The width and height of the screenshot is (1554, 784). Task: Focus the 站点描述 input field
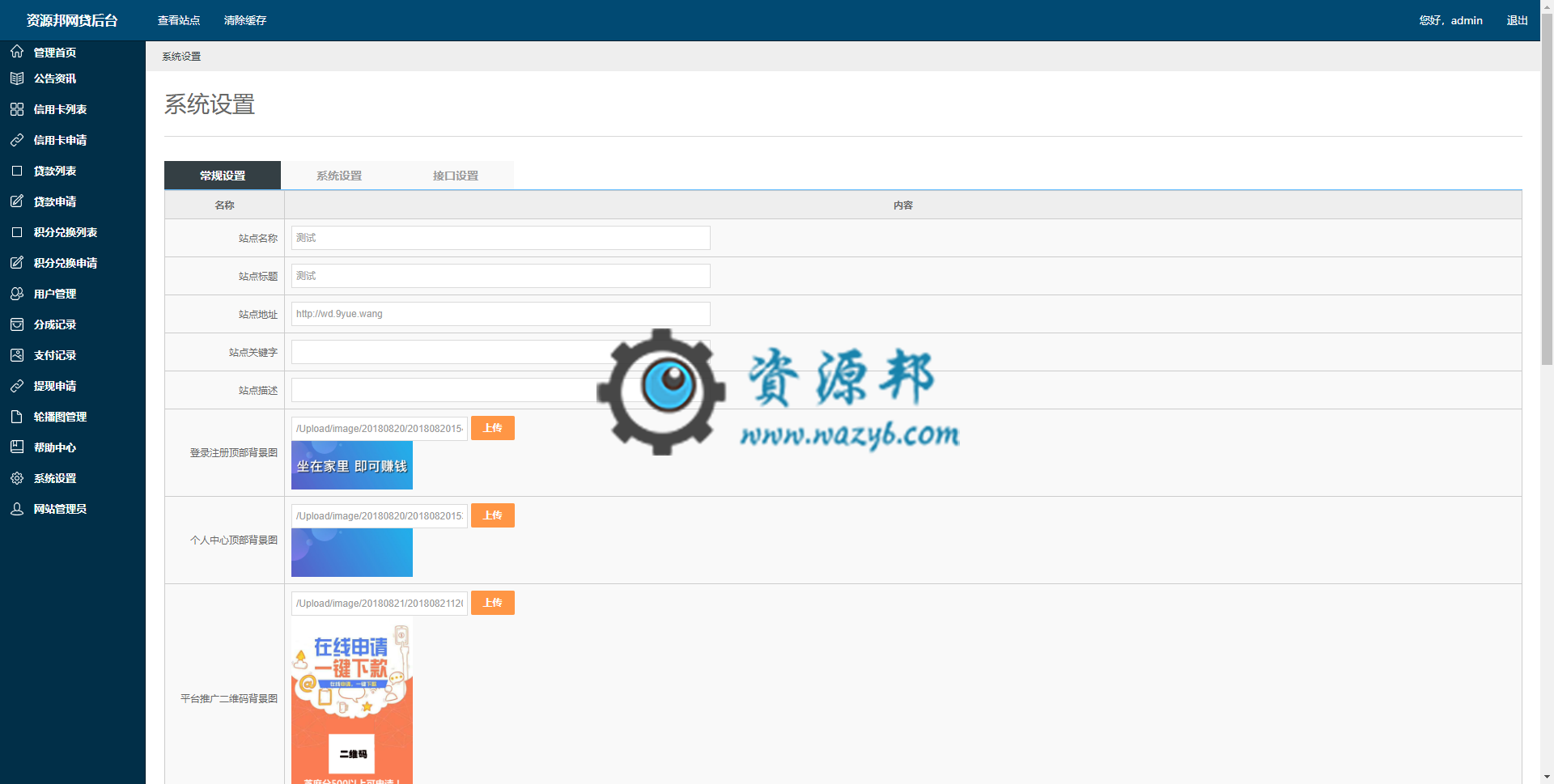pyautogui.click(x=501, y=390)
